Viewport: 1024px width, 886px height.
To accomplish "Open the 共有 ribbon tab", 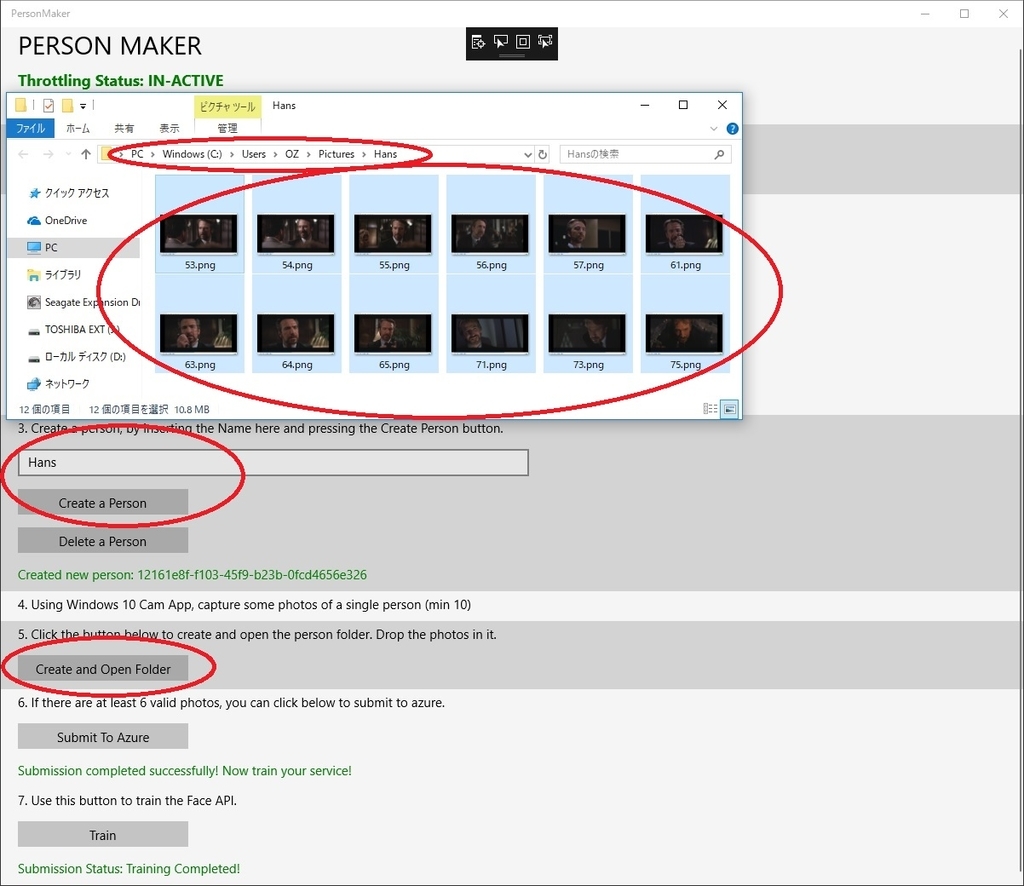I will 124,128.
